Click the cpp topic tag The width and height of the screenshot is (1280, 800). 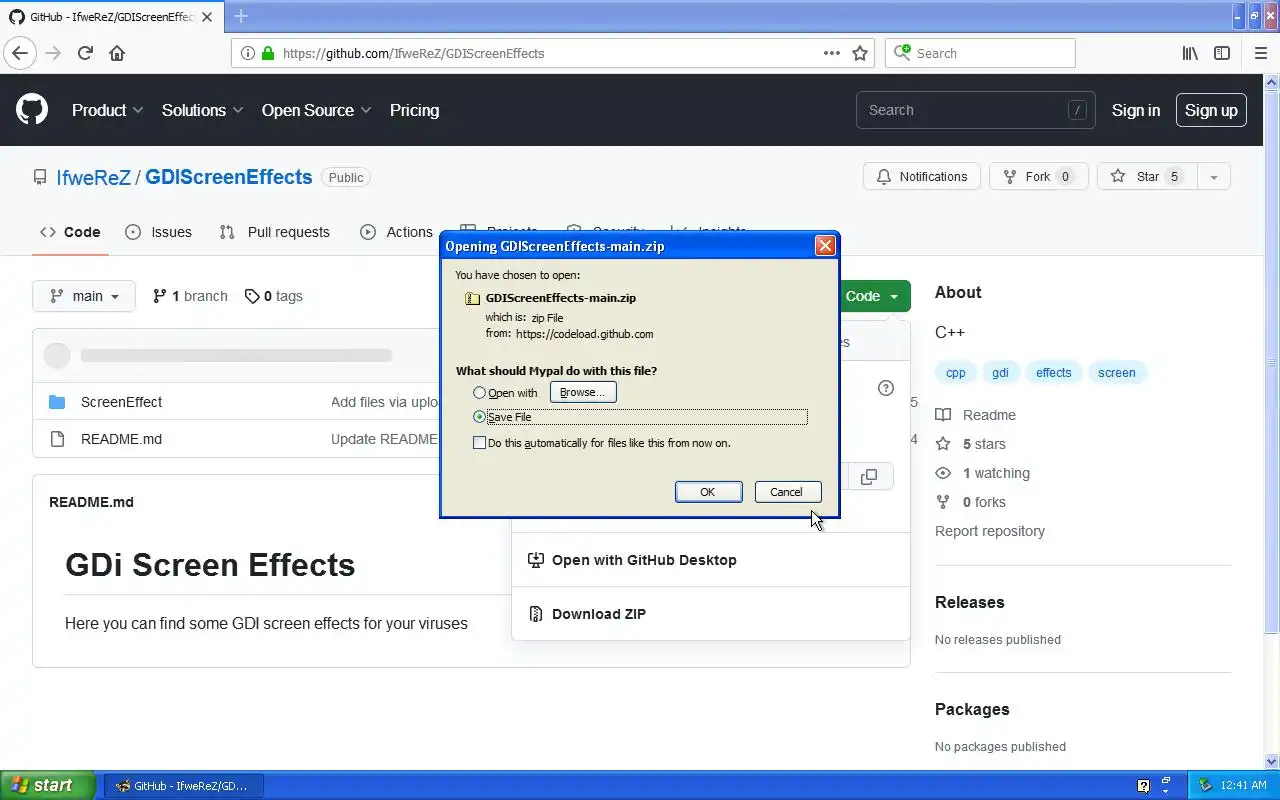click(956, 373)
